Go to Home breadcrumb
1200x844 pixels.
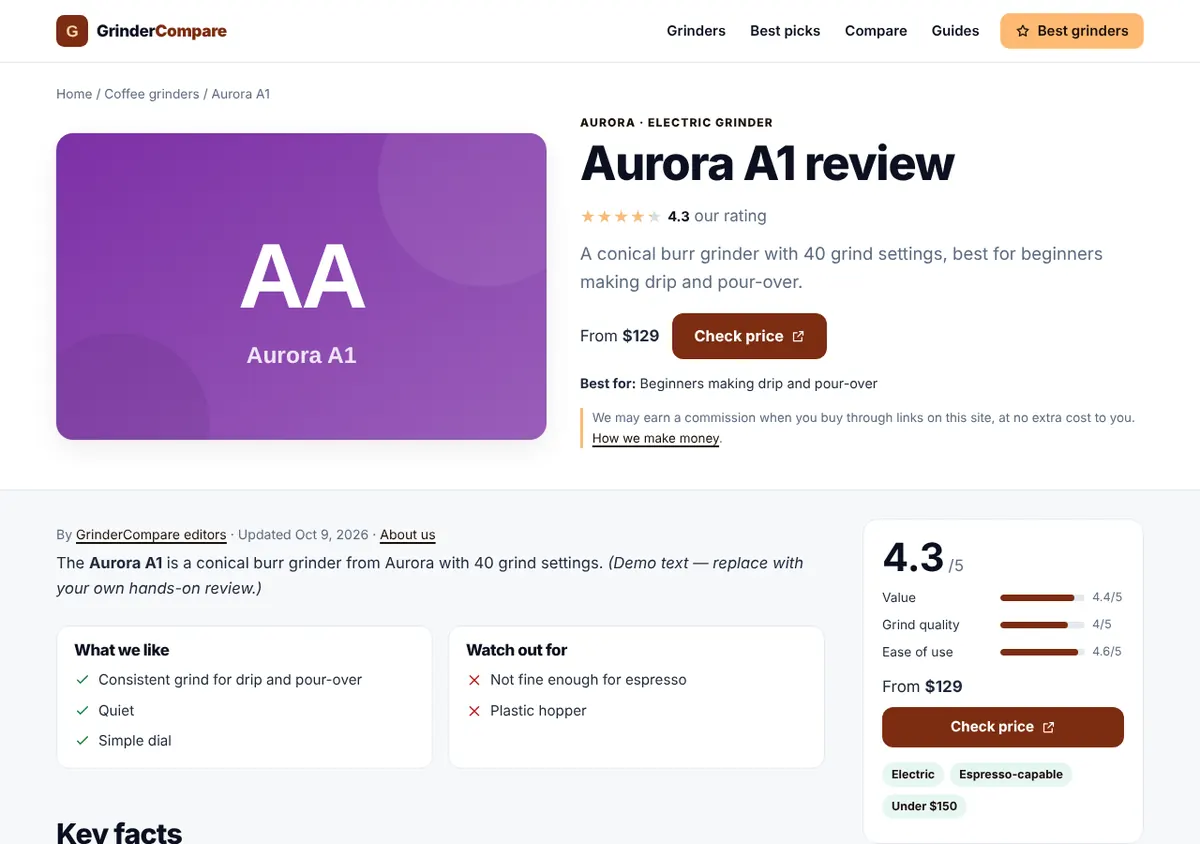pos(74,94)
